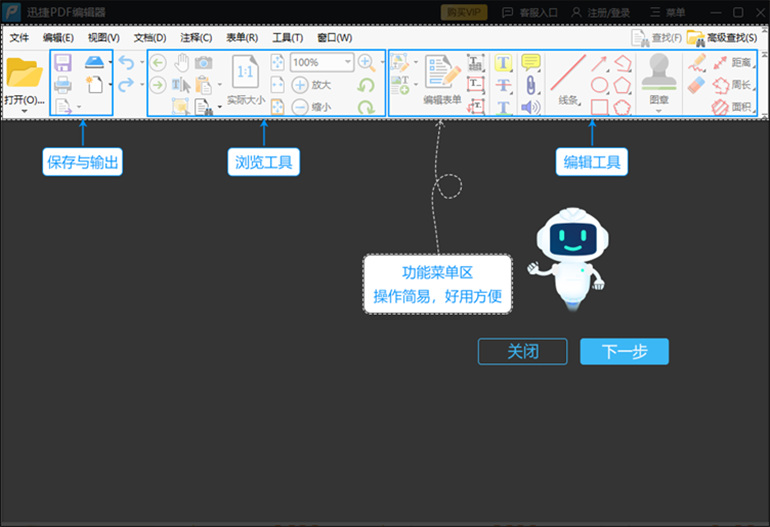Expand the undo history dropdown arrow

pos(142,62)
